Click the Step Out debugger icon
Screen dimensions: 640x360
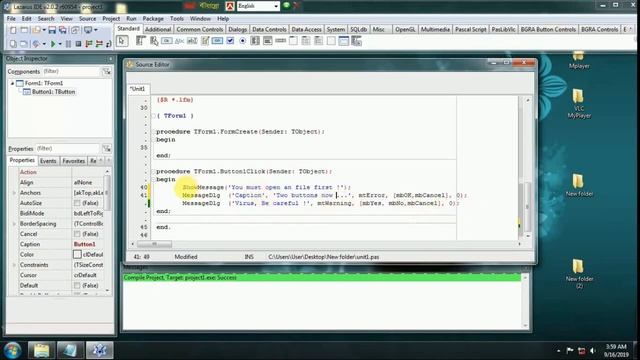(x=109, y=44)
